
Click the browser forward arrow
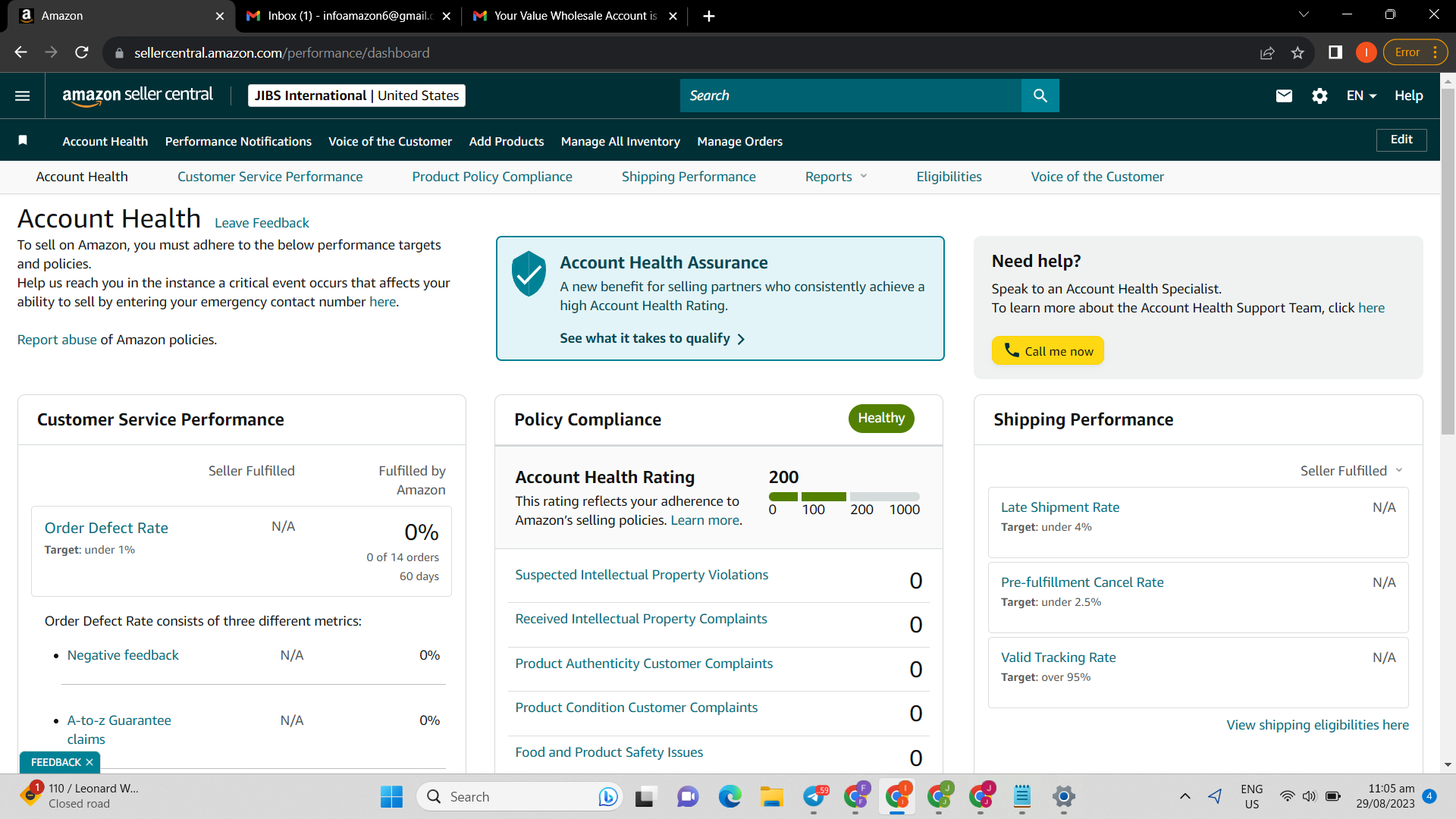52,52
